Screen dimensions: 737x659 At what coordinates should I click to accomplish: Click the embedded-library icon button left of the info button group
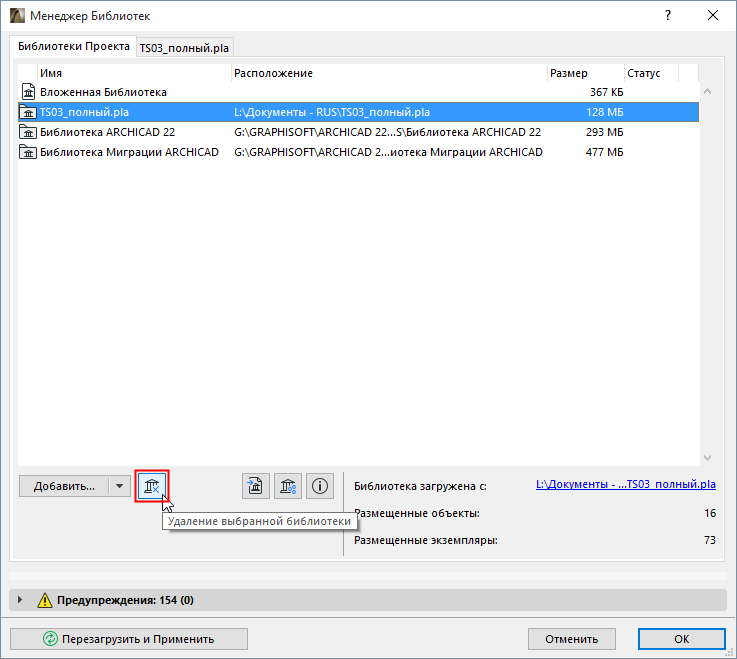pos(256,486)
